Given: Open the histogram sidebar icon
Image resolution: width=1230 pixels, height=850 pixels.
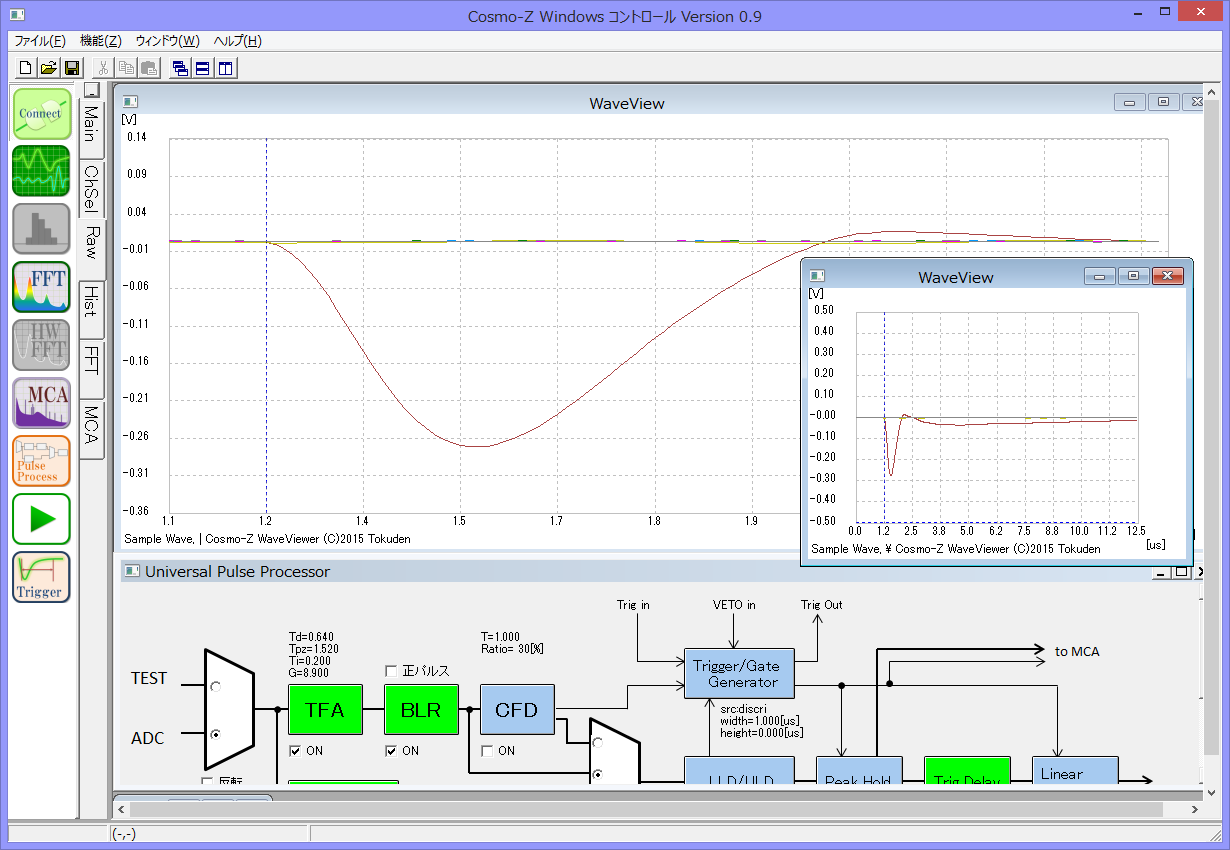Looking at the screenshot, I should click(41, 229).
